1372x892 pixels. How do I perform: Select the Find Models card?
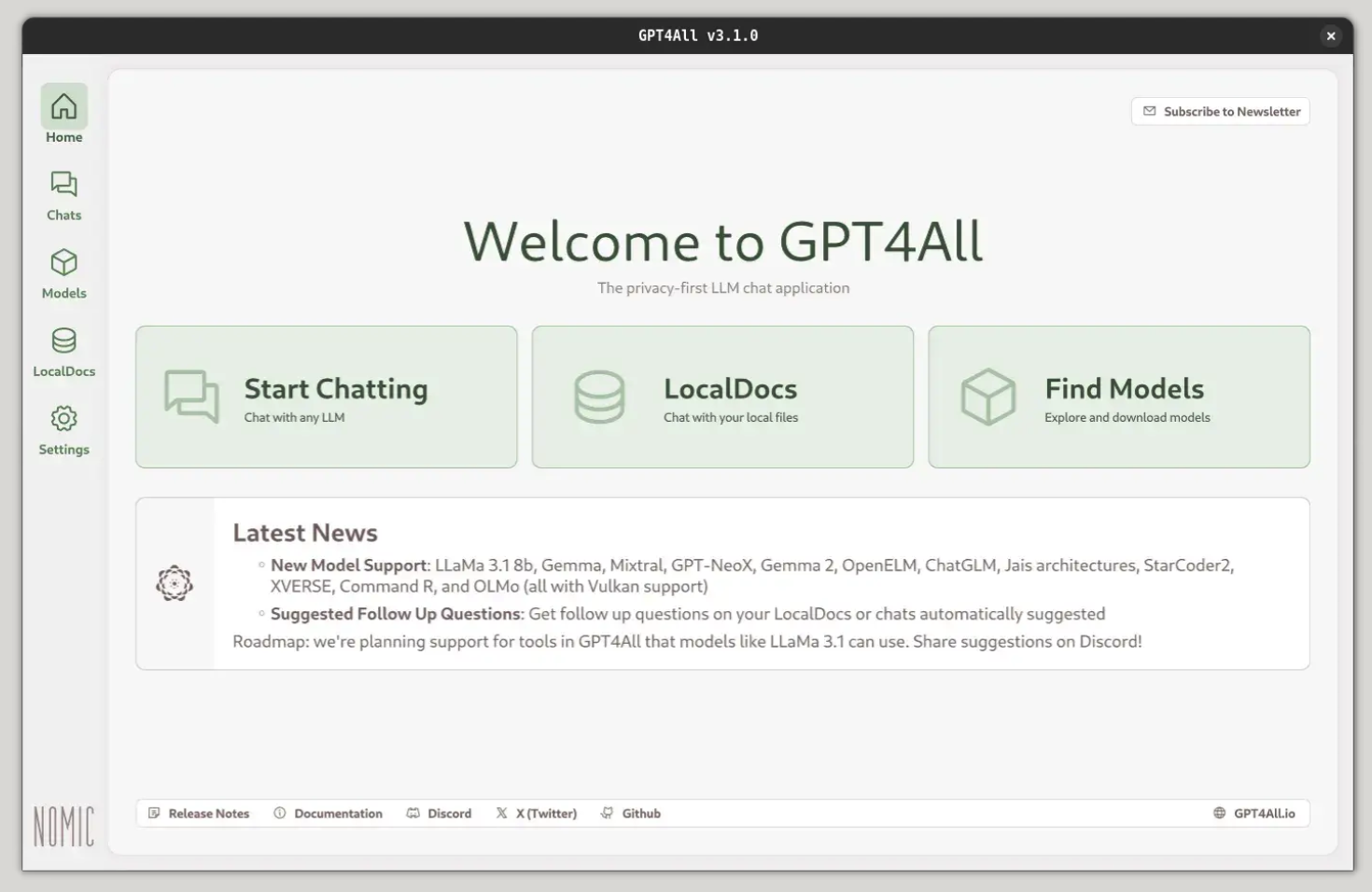pyautogui.click(x=1119, y=397)
